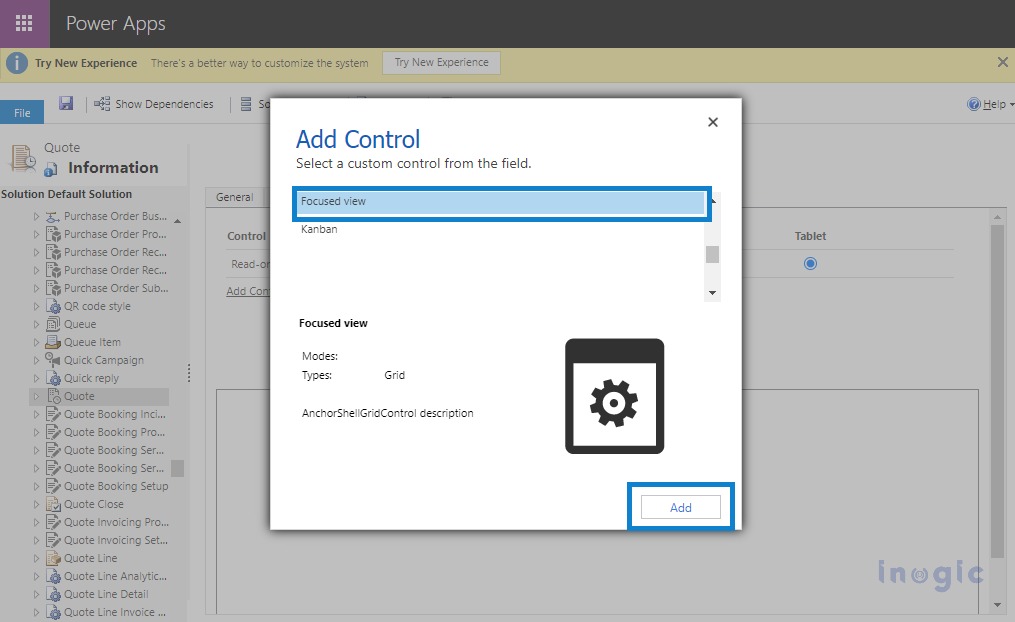Click the Add Control link behind dialog

pos(248,291)
